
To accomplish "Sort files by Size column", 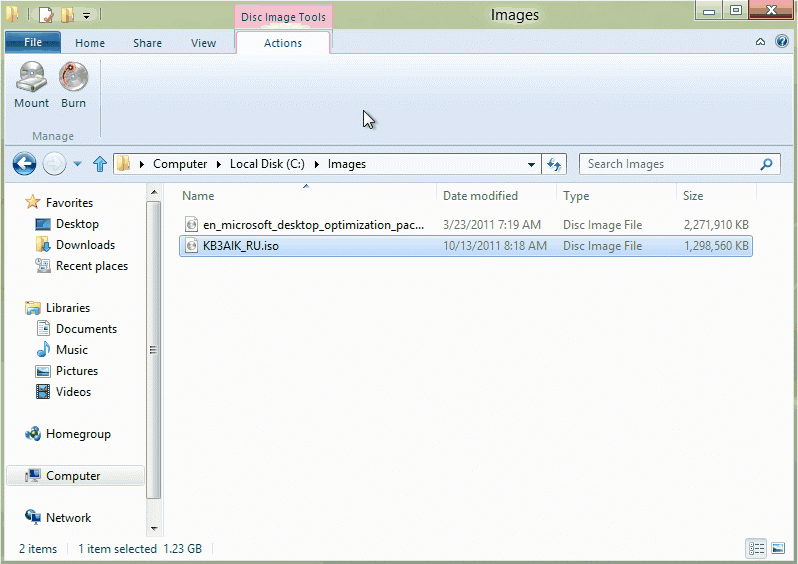I will click(716, 195).
